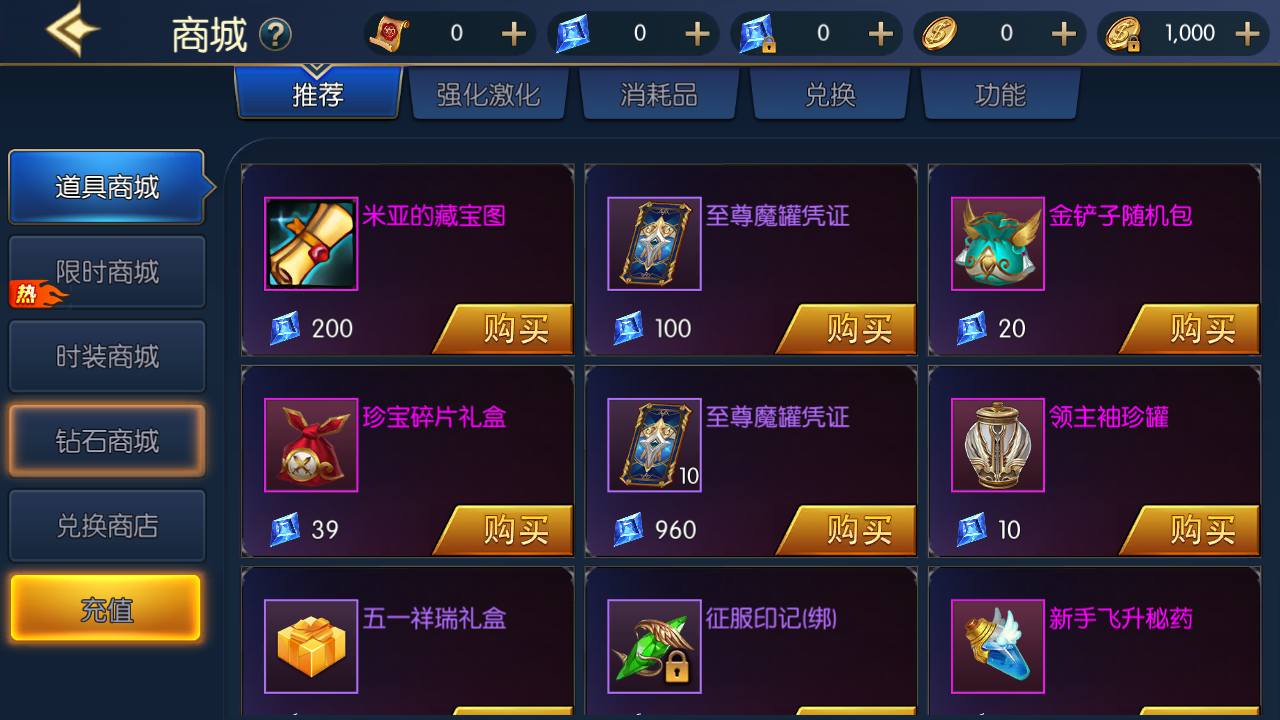Select the 征服印记(绑) green gem icon

pos(654,646)
